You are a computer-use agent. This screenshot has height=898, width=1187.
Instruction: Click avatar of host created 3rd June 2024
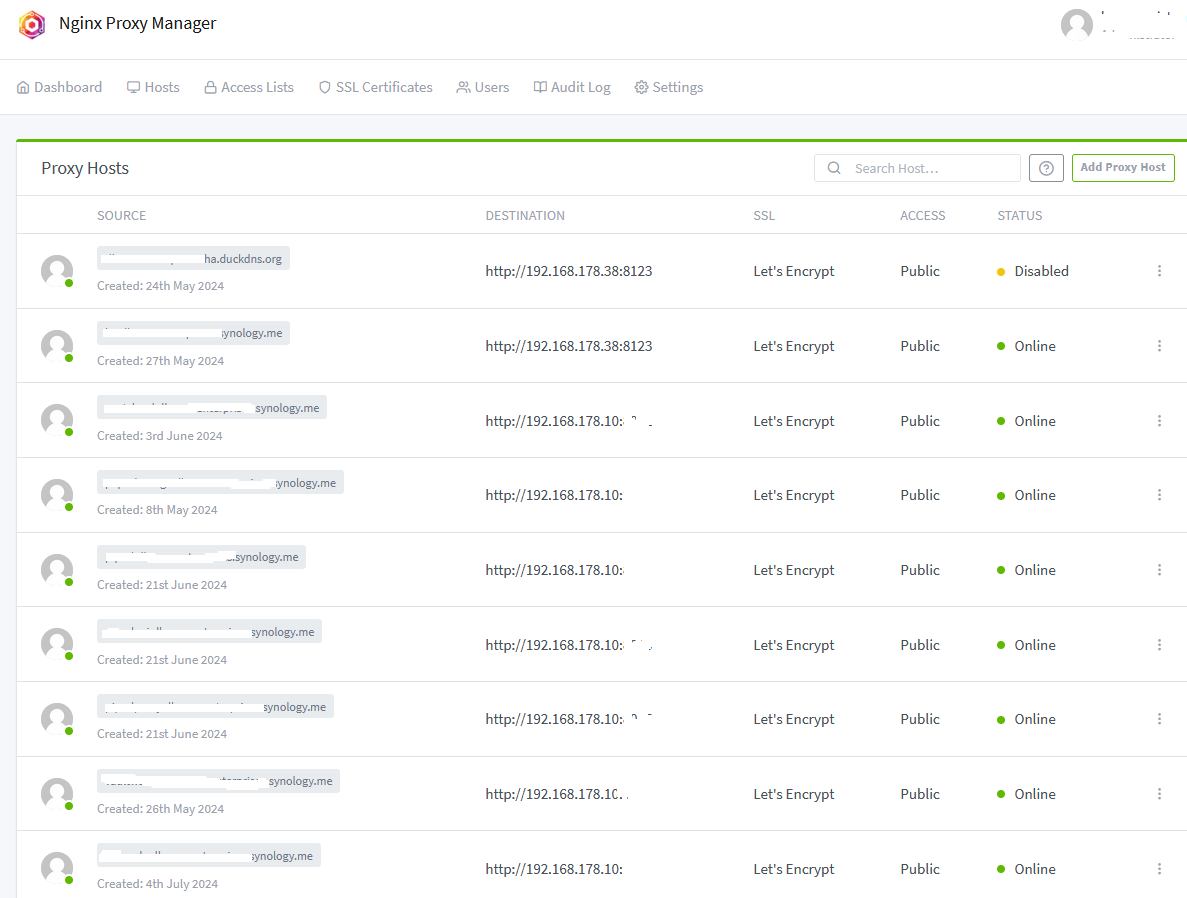57,420
